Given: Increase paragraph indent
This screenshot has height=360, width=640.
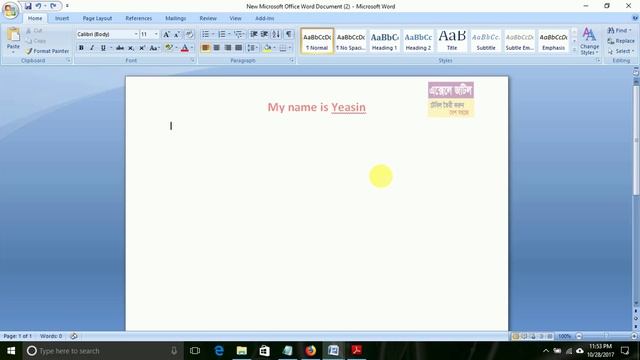Looking at the screenshot, I should click(x=264, y=34).
